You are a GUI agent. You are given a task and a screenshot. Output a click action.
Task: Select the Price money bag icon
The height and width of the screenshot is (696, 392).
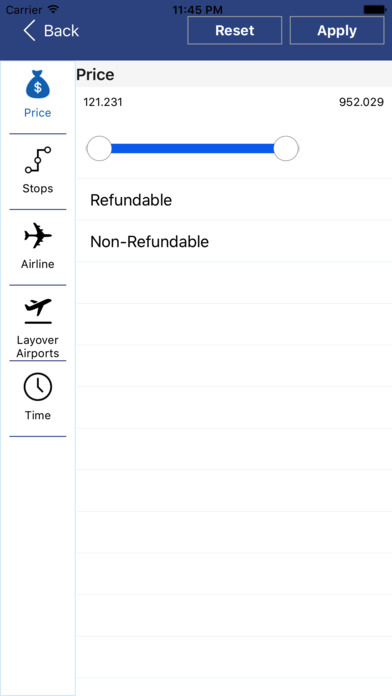[38, 84]
